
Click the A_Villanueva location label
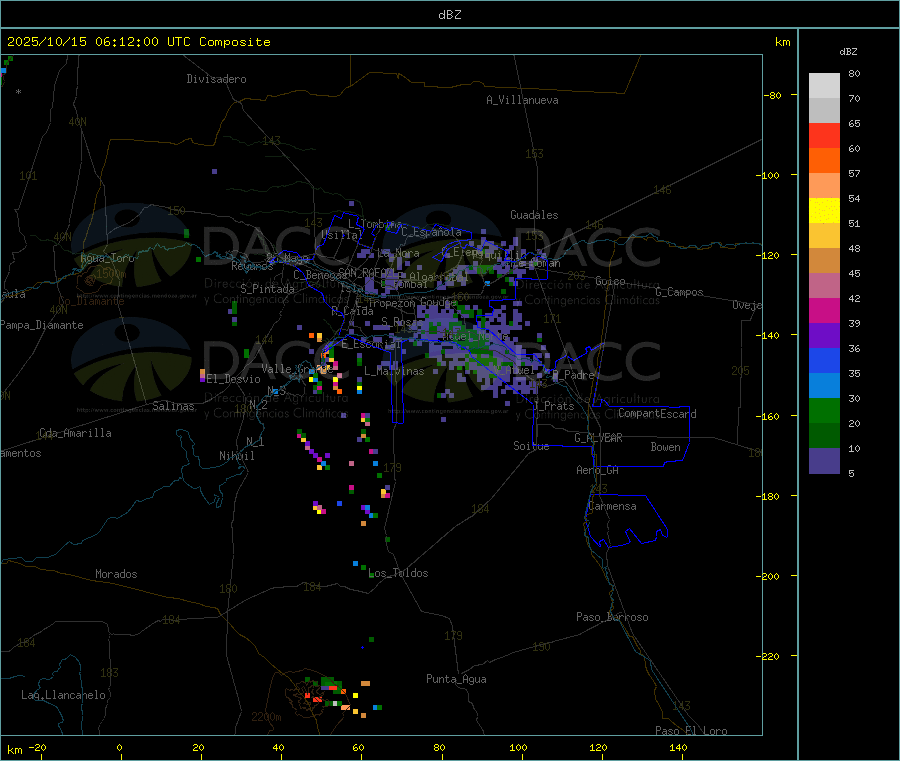[522, 100]
